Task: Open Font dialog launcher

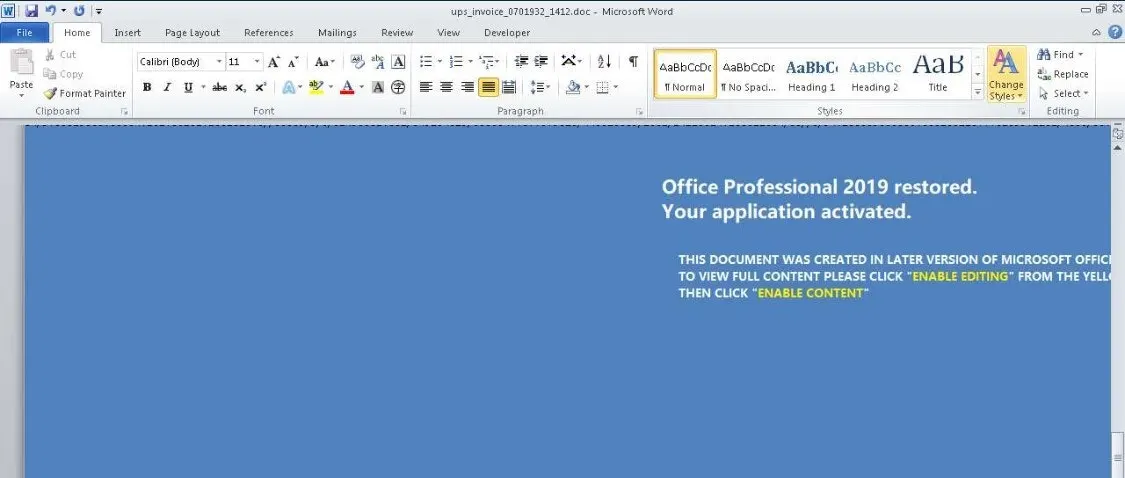Action: (x=403, y=111)
